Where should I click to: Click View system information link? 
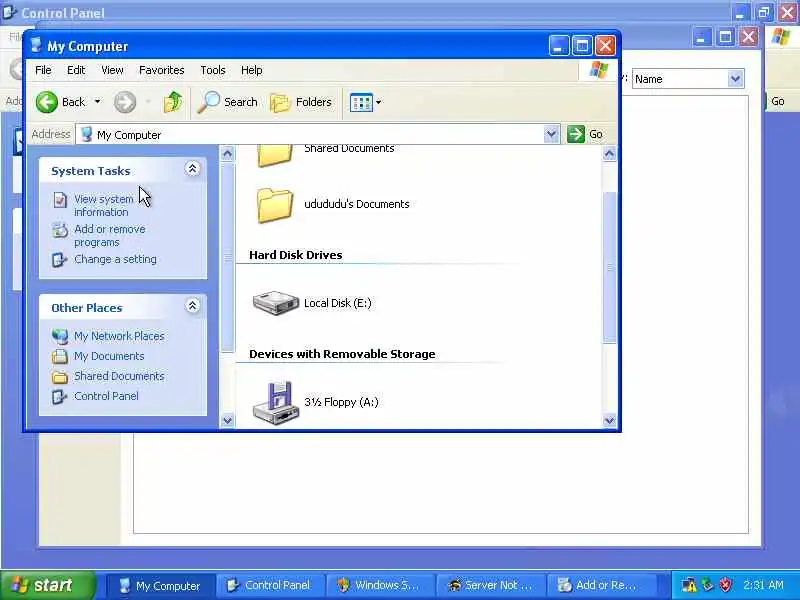(104, 205)
